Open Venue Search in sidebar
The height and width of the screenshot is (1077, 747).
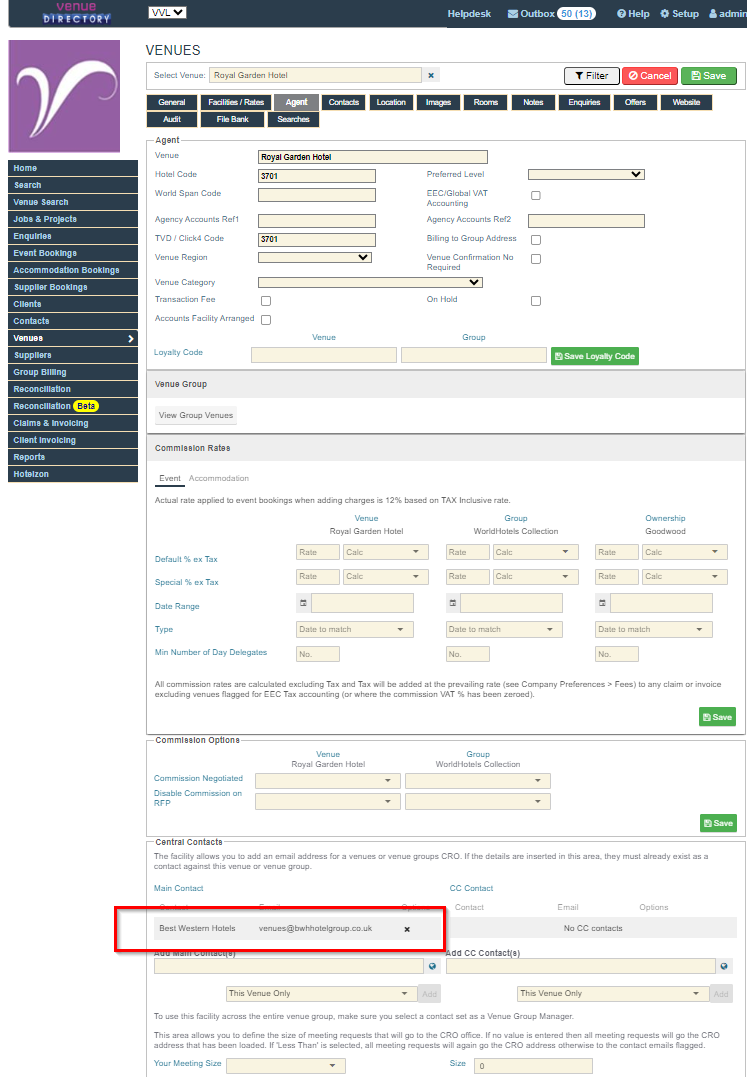[x=73, y=202]
